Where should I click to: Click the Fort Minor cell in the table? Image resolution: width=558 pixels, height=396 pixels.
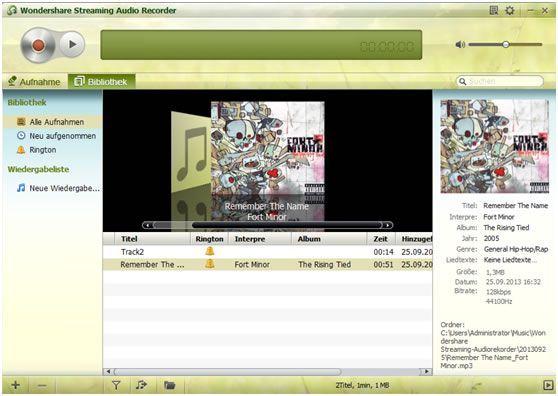252,265
